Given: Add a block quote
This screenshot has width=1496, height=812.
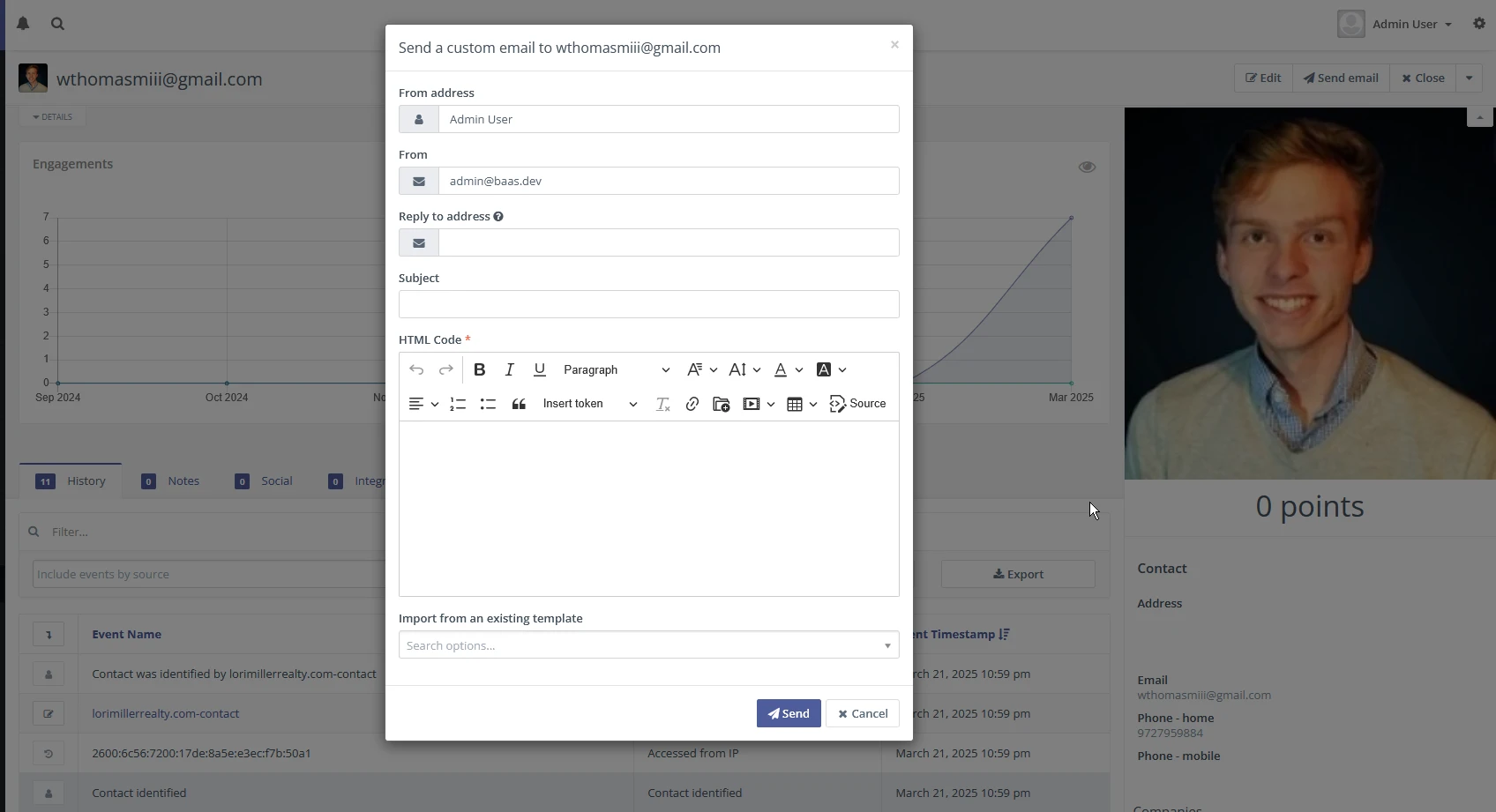Looking at the screenshot, I should (519, 404).
